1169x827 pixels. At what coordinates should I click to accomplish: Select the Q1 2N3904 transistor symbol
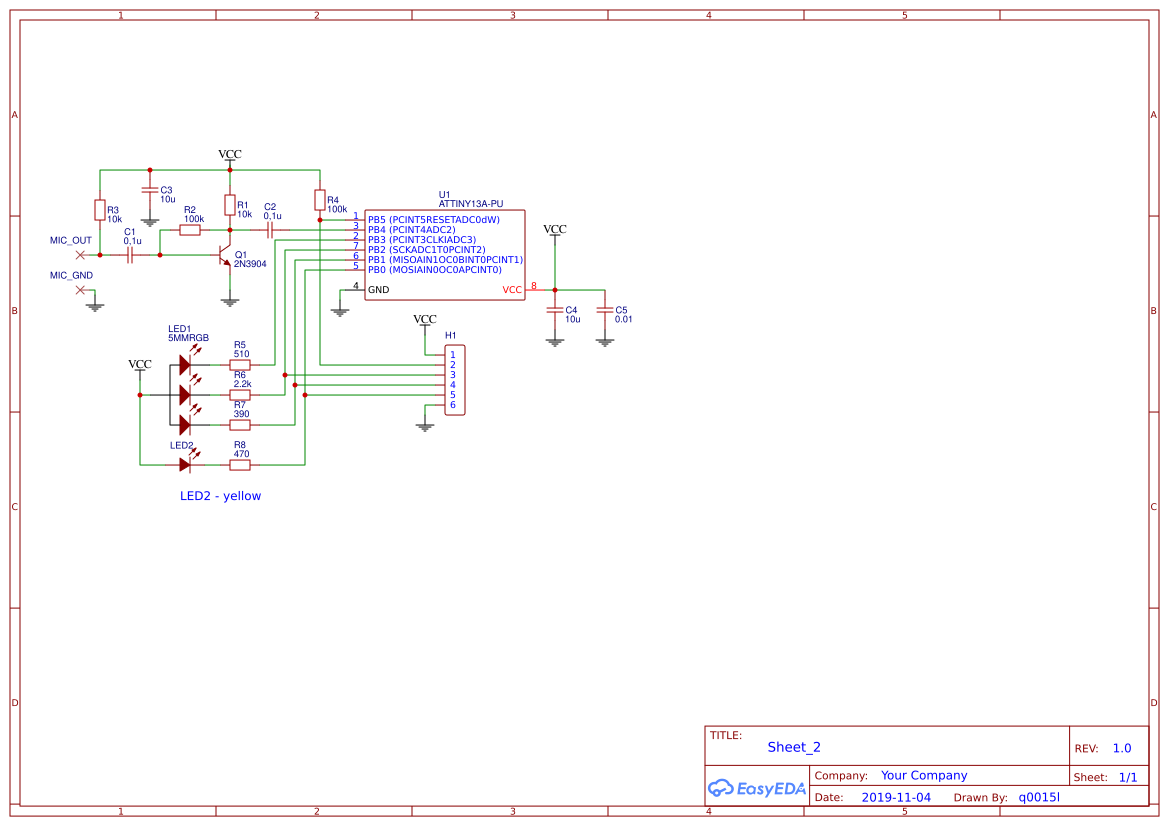tap(225, 257)
